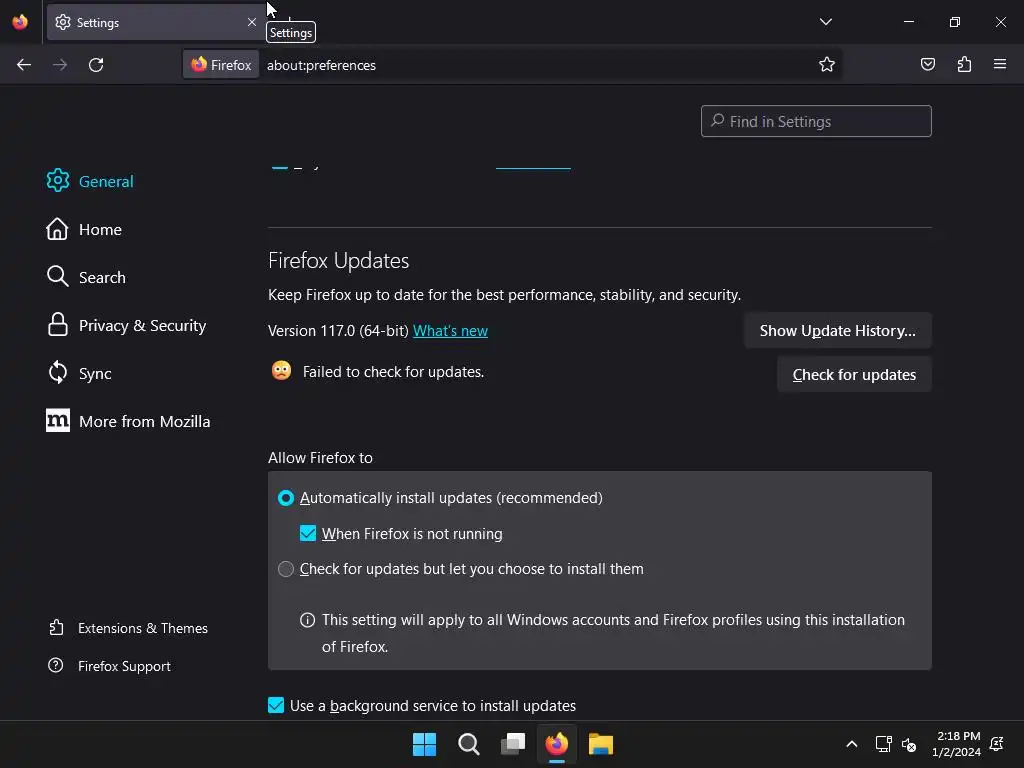1024x768 pixels.
Task: Open Task View on the taskbar
Action: point(513,744)
